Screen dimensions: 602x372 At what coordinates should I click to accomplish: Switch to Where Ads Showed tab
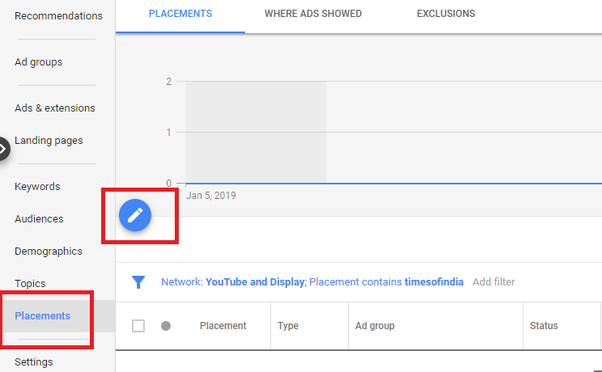[313, 14]
